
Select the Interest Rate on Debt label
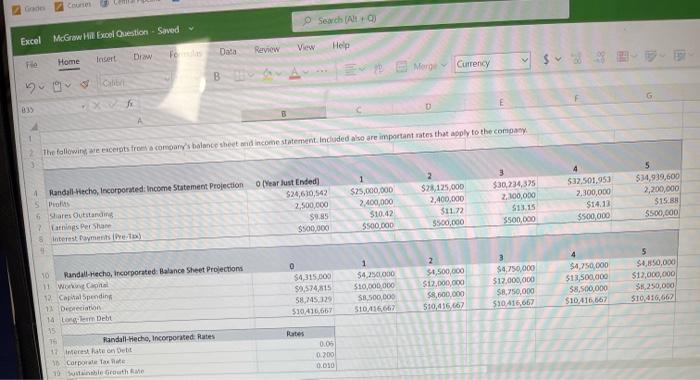click(98, 351)
